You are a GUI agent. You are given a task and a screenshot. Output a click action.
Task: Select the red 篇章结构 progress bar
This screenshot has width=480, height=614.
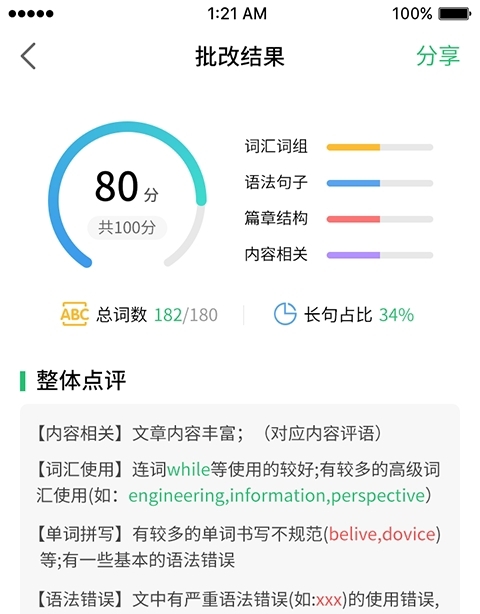pos(380,219)
